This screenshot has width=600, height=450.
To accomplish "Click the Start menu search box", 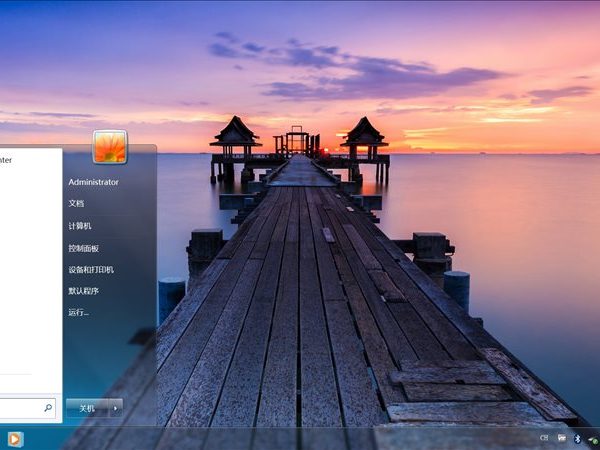I will tap(20, 408).
